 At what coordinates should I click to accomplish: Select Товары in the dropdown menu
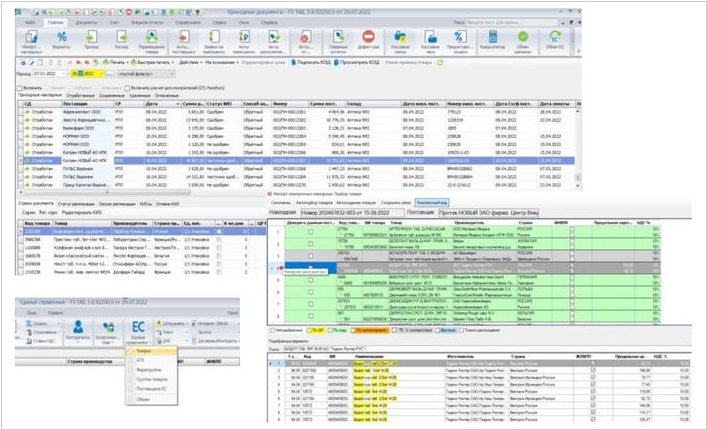[x=143, y=352]
